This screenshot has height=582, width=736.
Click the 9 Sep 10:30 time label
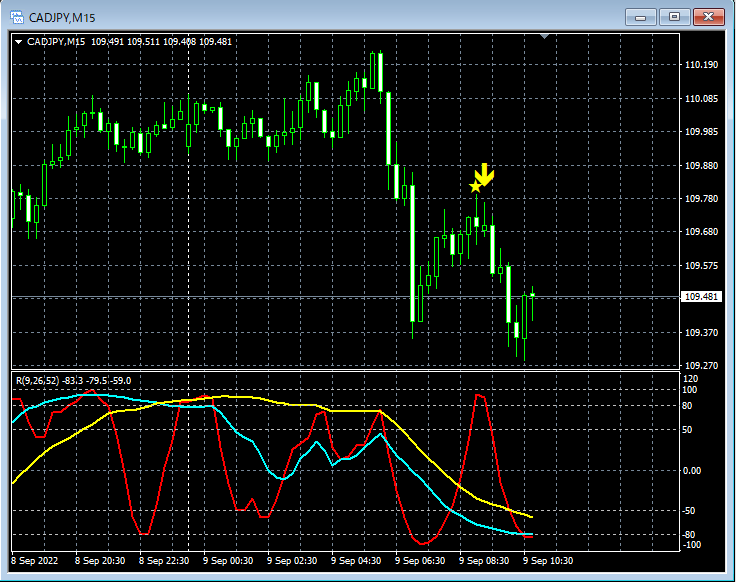pos(548,561)
